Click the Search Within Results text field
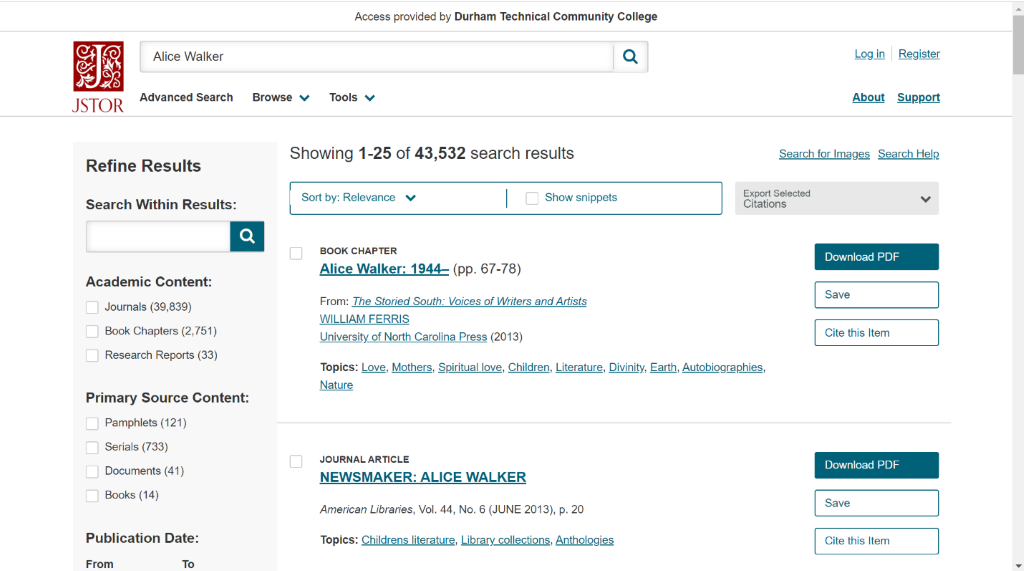Image resolution: width=1024 pixels, height=571 pixels. [159, 236]
